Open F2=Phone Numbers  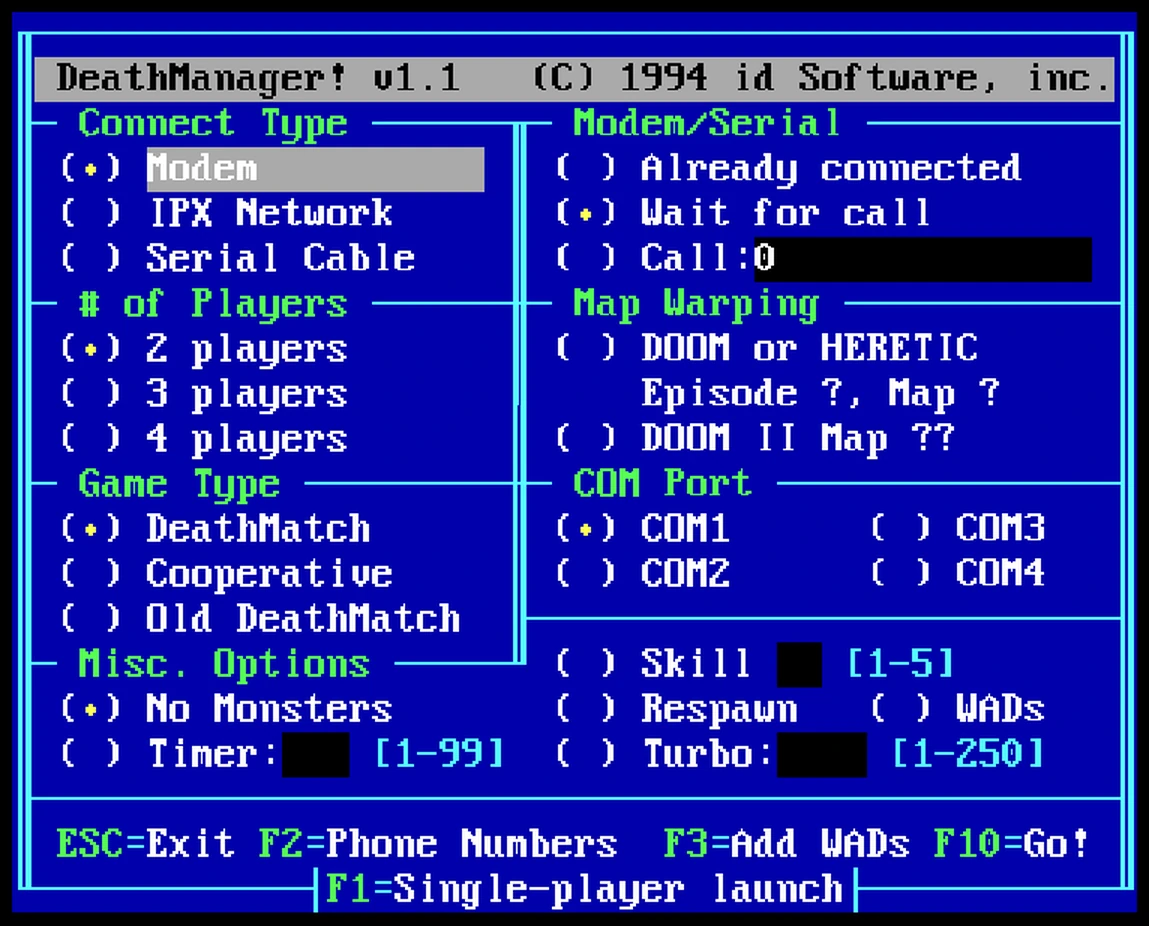[x=438, y=844]
